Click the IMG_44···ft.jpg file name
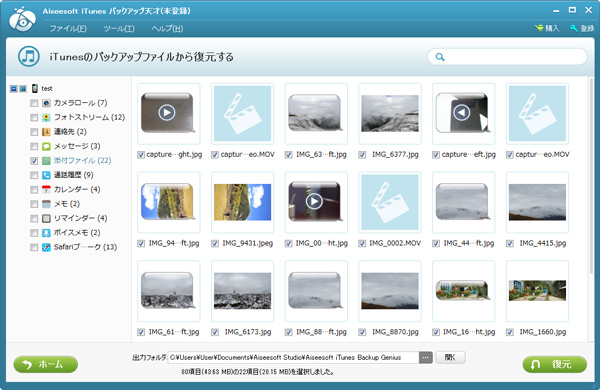This screenshot has height=390, width=600. click(x=468, y=243)
